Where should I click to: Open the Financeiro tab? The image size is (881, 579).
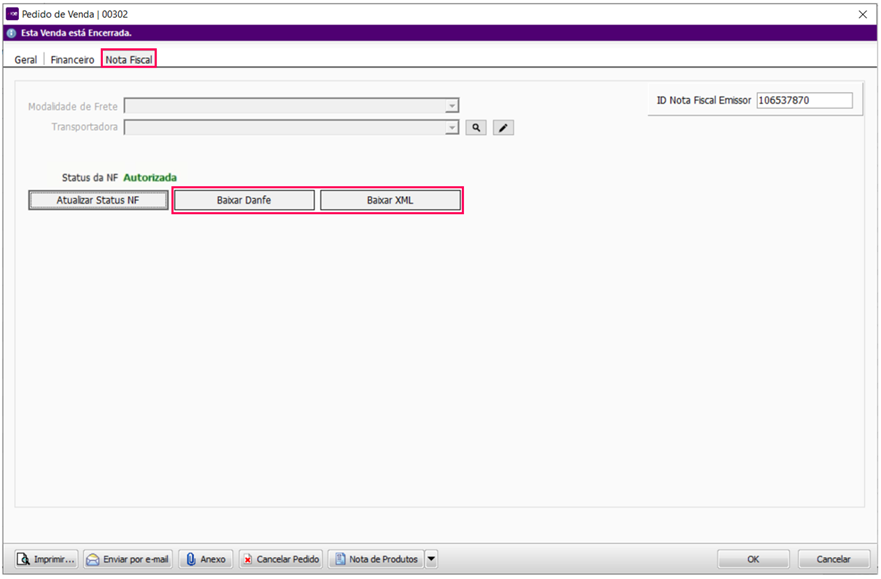click(73, 60)
